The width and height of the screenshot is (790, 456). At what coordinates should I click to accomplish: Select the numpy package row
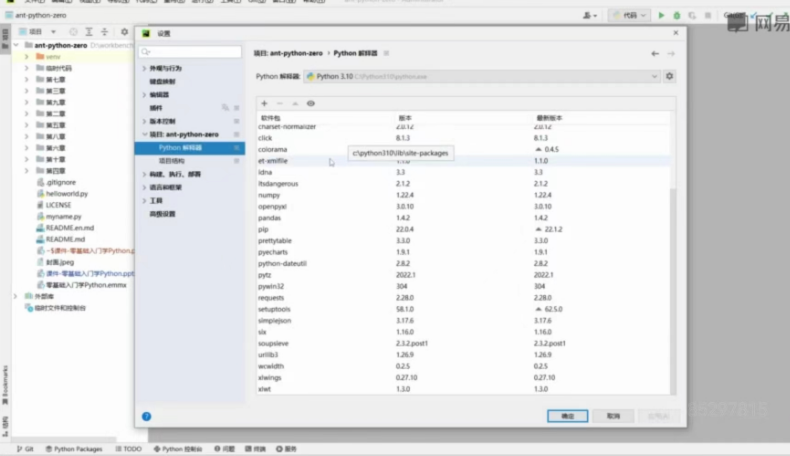(463, 195)
